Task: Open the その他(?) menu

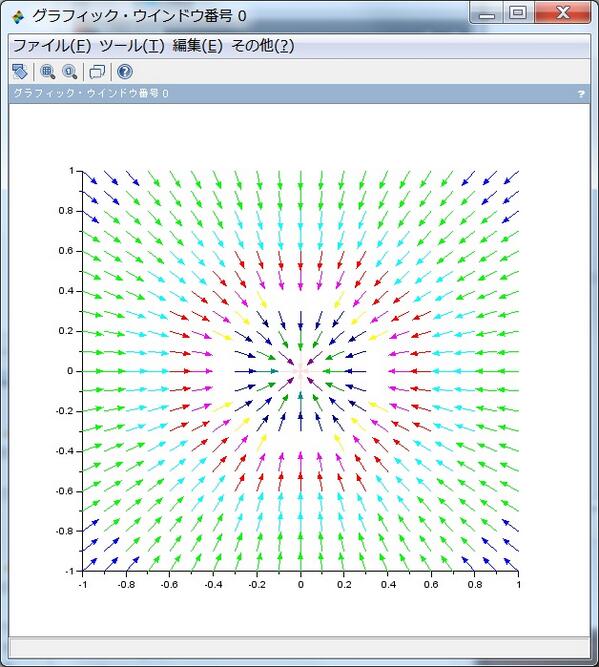Action: 263,46
